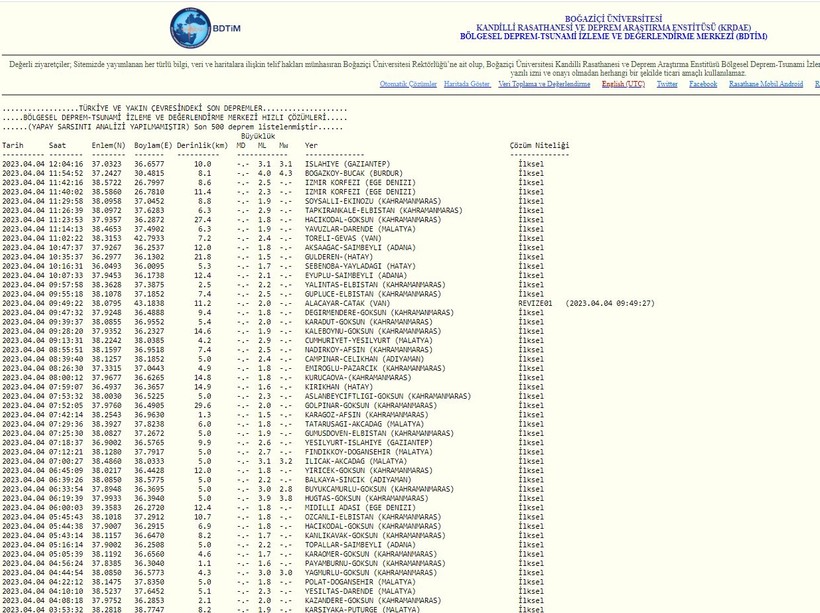Screen dimensions: 820x613
Task: Open the Haritada Göster link
Action: click(x=467, y=84)
